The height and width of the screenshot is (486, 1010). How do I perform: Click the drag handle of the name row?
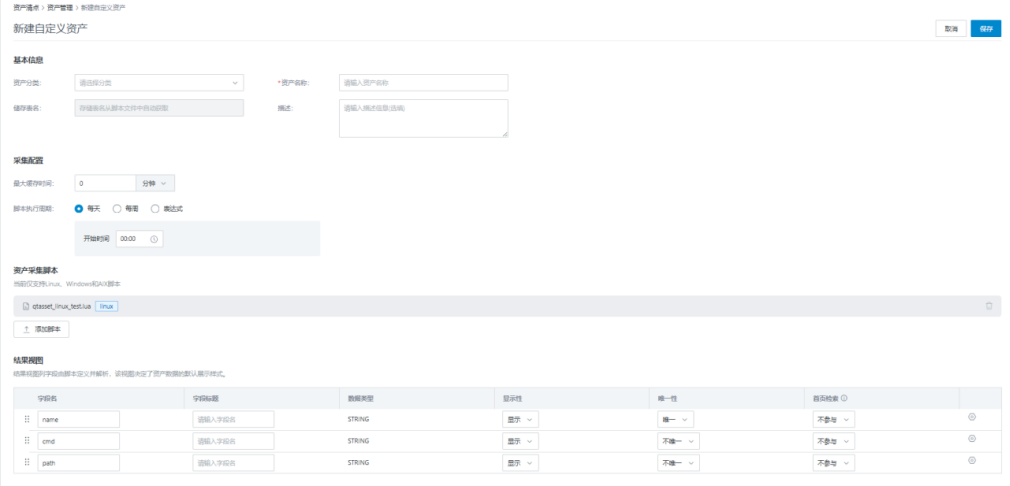(27, 419)
